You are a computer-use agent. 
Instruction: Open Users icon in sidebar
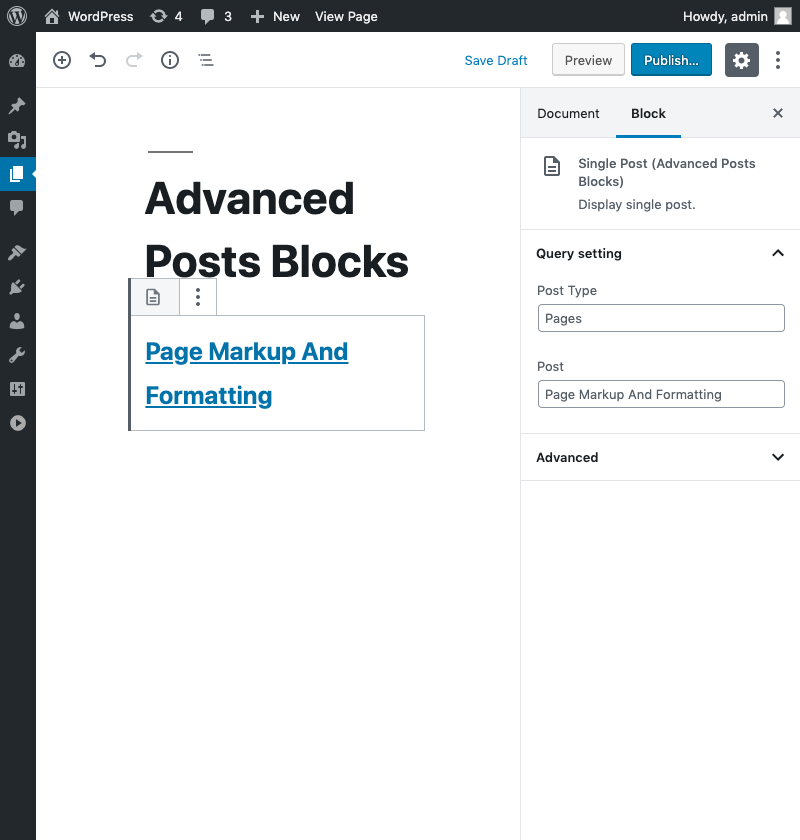pyautogui.click(x=17, y=321)
